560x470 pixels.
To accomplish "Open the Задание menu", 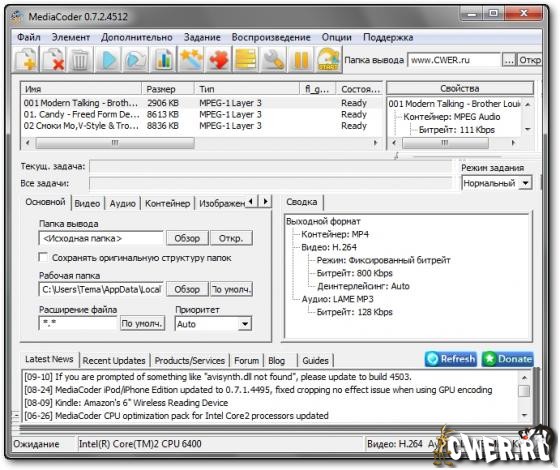I will 202,38.
